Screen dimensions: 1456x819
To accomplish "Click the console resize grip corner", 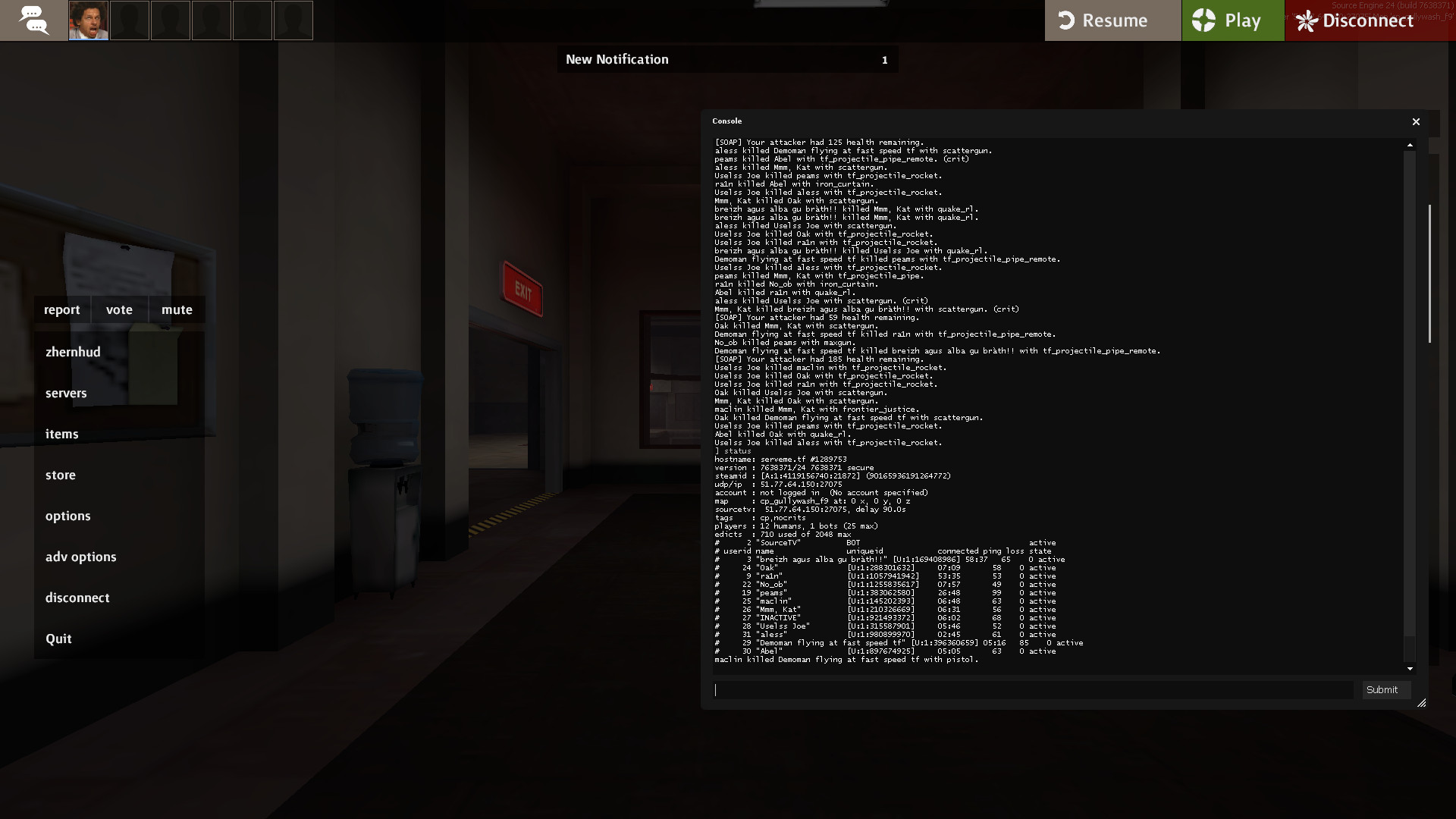I will pos(1421,703).
